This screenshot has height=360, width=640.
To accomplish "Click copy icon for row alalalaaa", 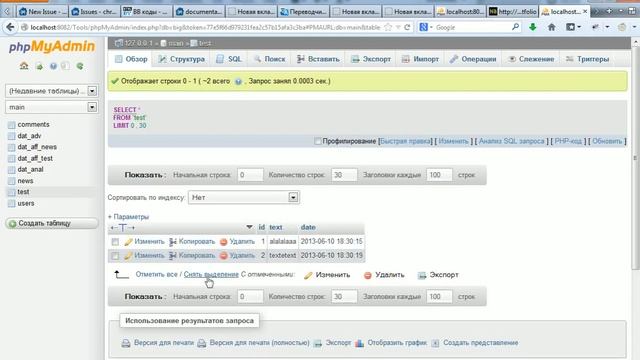I will click(173, 242).
